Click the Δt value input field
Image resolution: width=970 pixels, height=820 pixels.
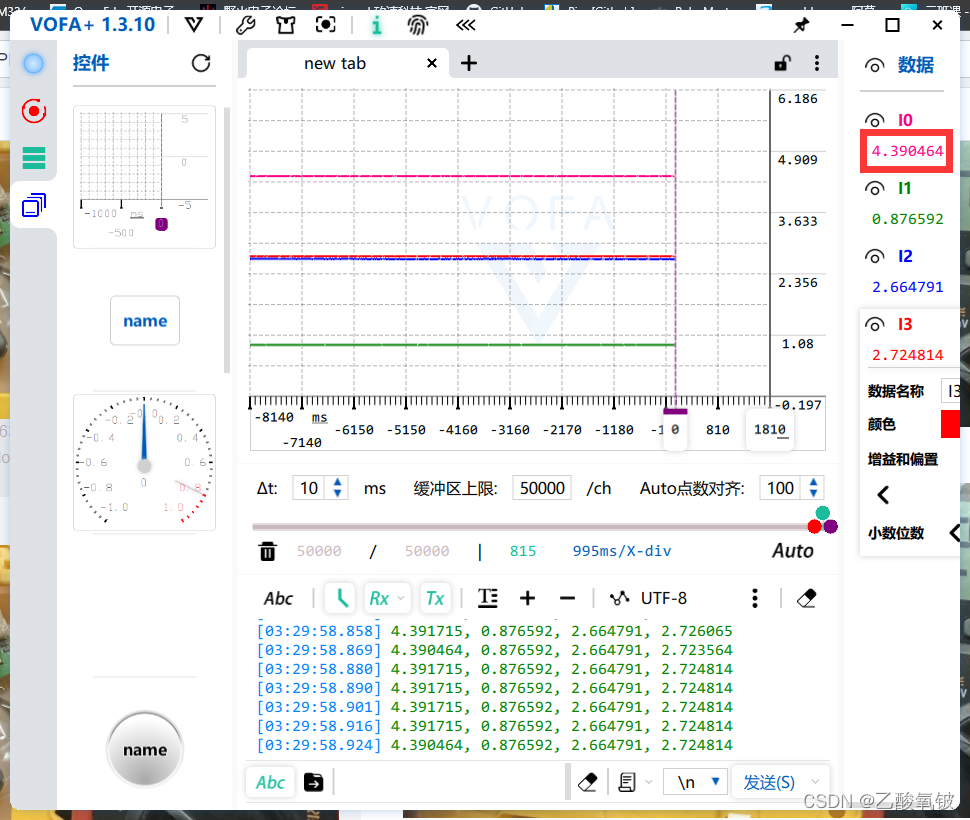click(x=311, y=488)
